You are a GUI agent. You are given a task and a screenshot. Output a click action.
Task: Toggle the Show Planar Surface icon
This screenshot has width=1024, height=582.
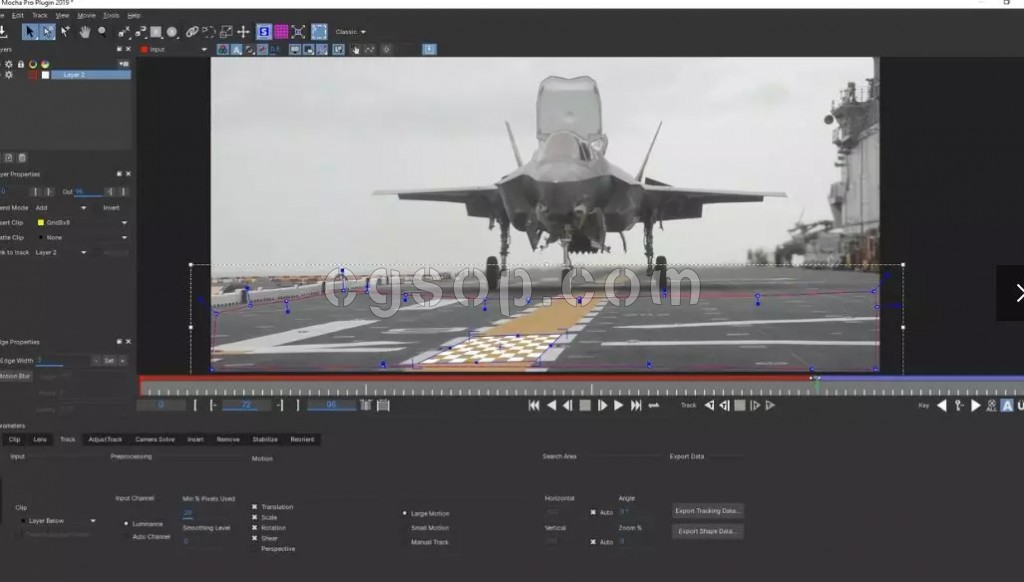coord(264,31)
